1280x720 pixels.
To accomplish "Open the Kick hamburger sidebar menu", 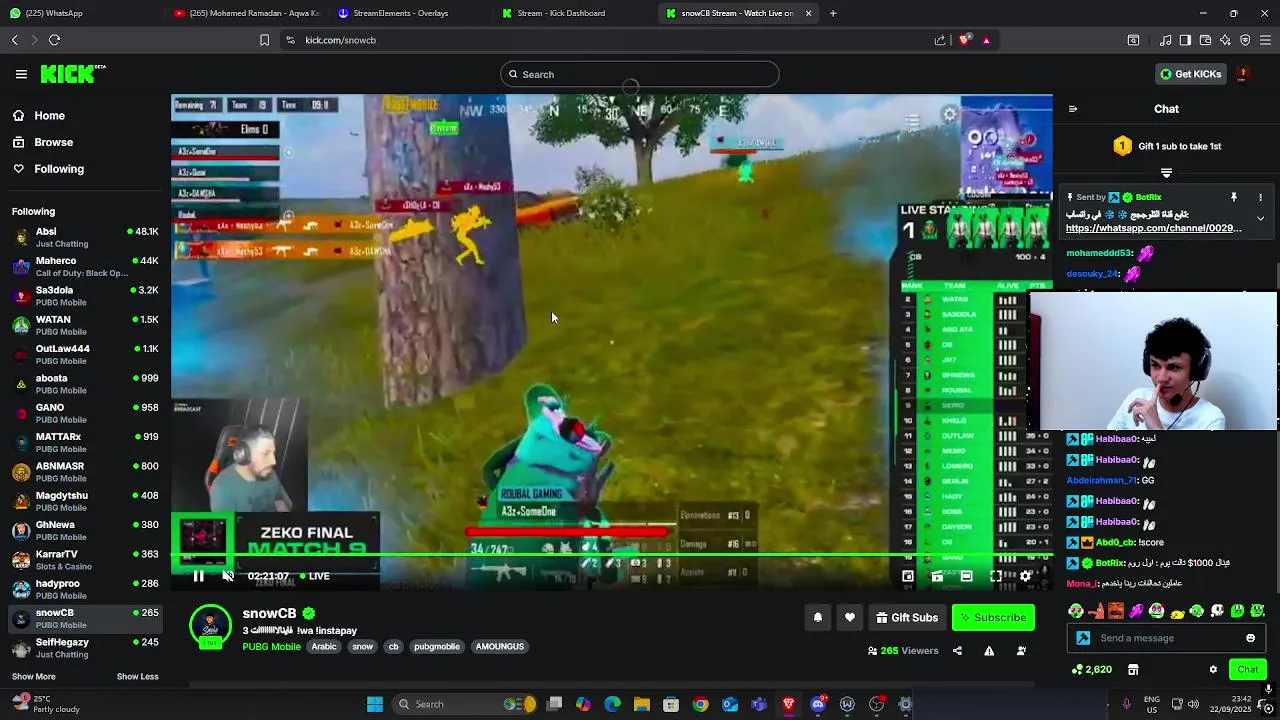I will [21, 74].
